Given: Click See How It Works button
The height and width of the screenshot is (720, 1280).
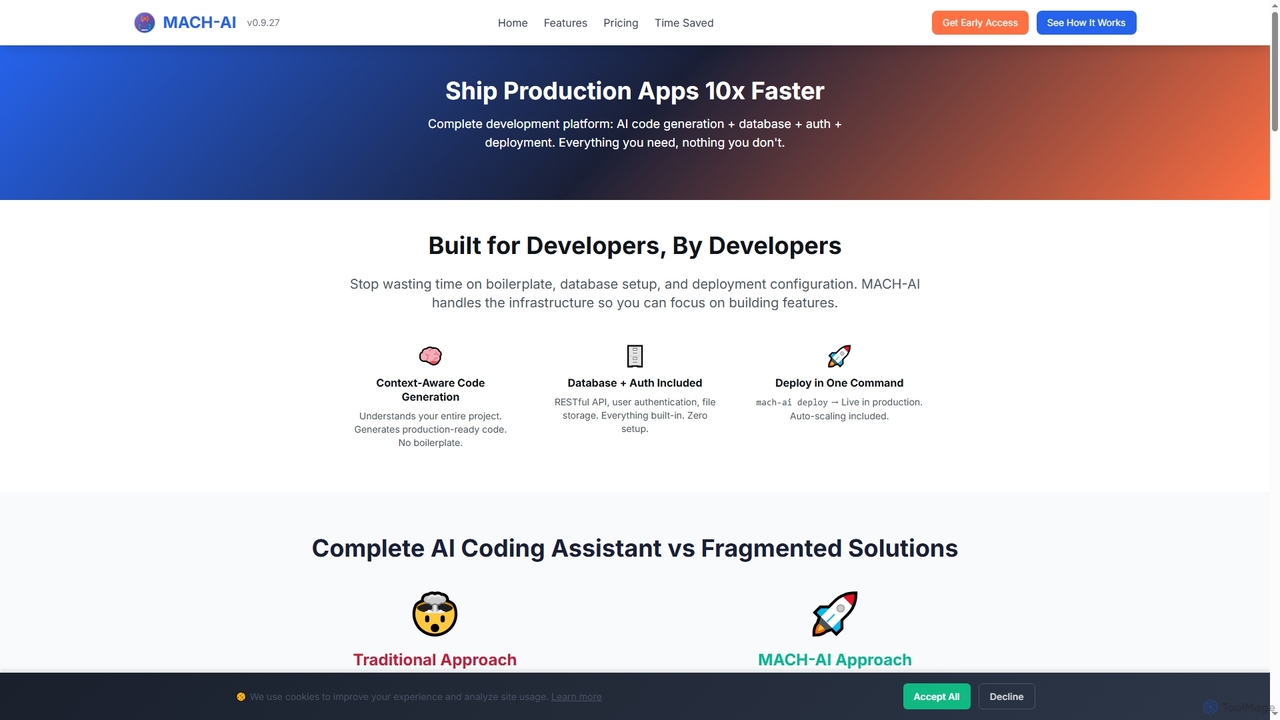Looking at the screenshot, I should [x=1086, y=23].
